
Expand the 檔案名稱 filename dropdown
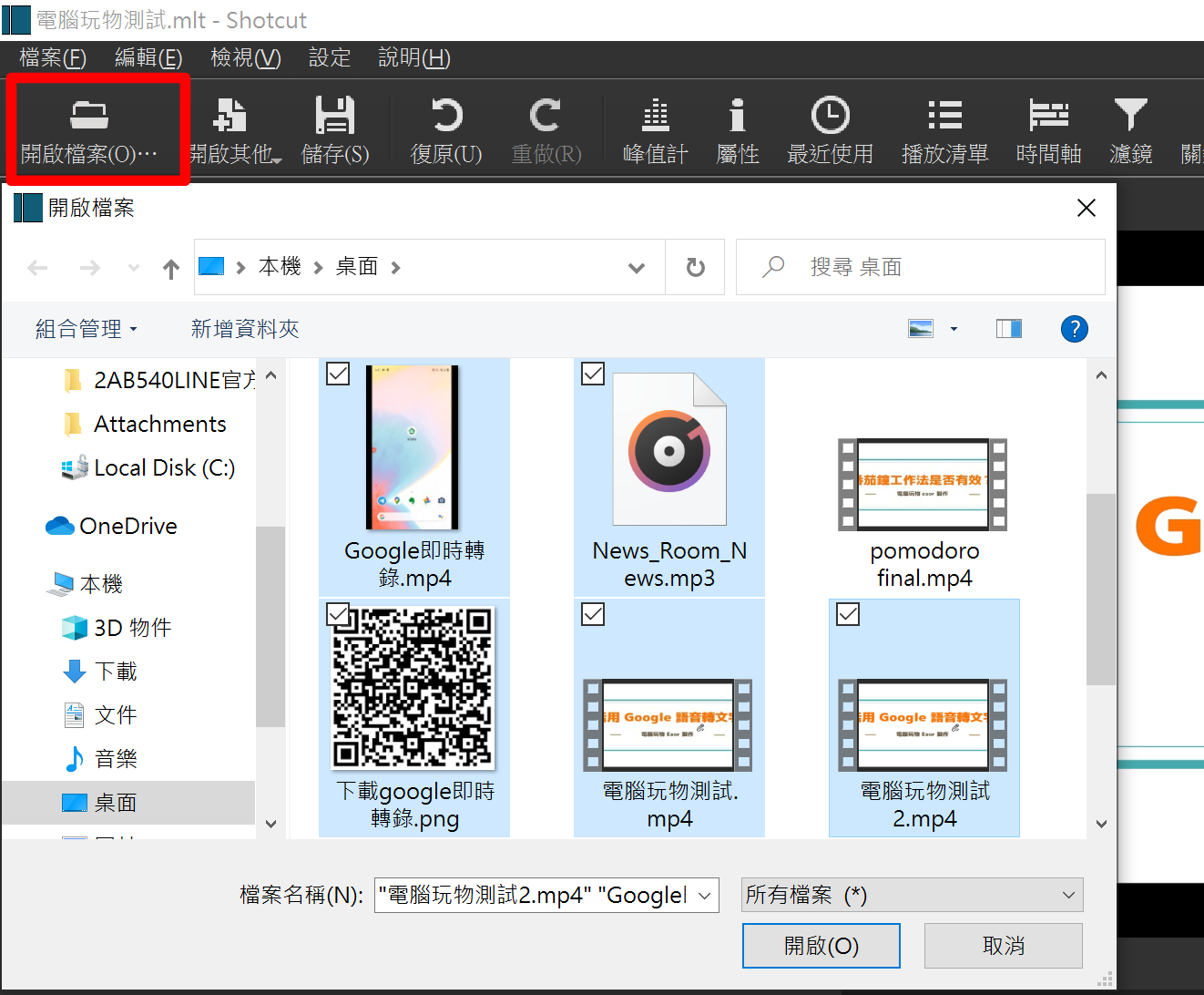coord(704,896)
